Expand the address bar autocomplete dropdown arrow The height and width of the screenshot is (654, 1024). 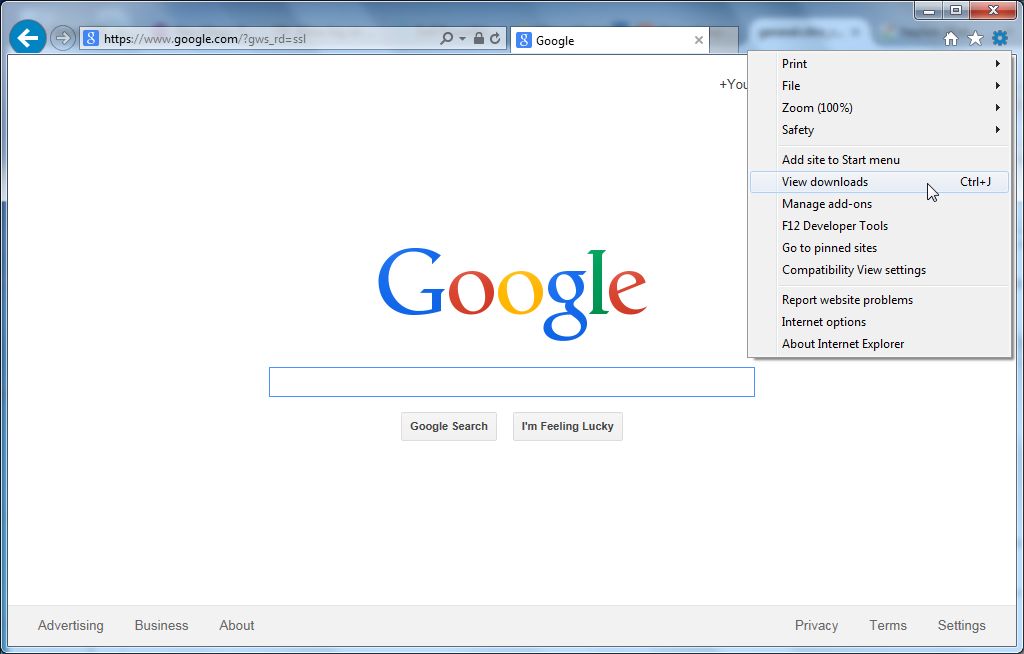(x=462, y=39)
